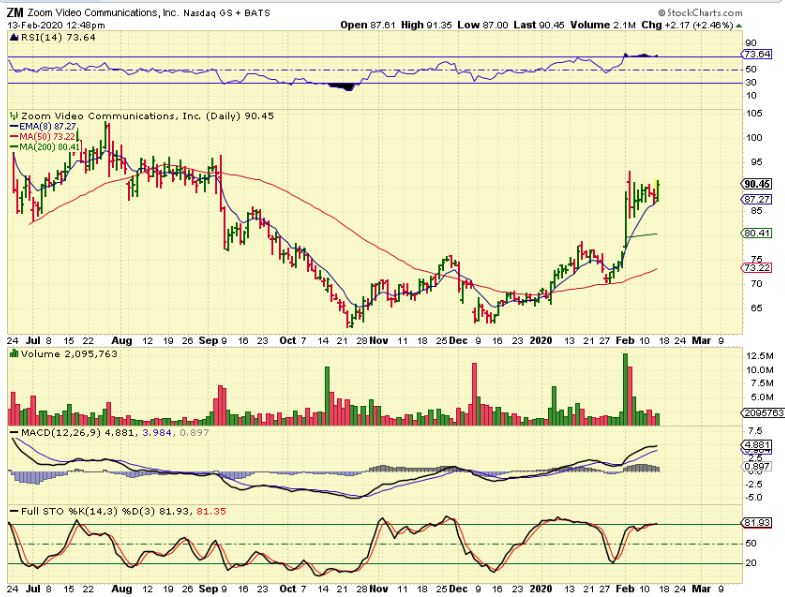Click the tall red volume bar in early December
This screenshot has width=785, height=597.
point(475,395)
